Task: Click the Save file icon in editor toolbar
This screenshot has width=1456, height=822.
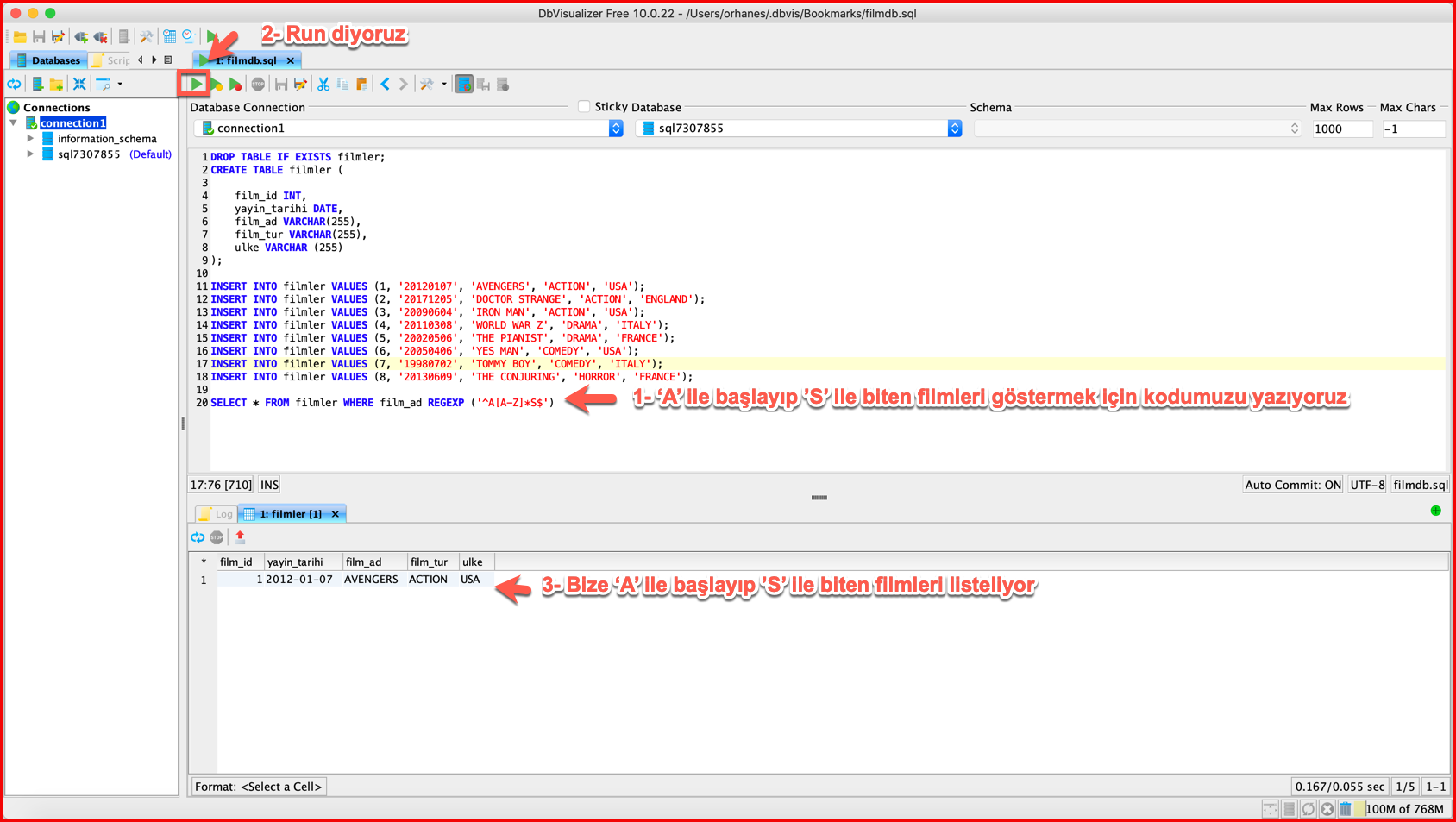Action: point(281,85)
